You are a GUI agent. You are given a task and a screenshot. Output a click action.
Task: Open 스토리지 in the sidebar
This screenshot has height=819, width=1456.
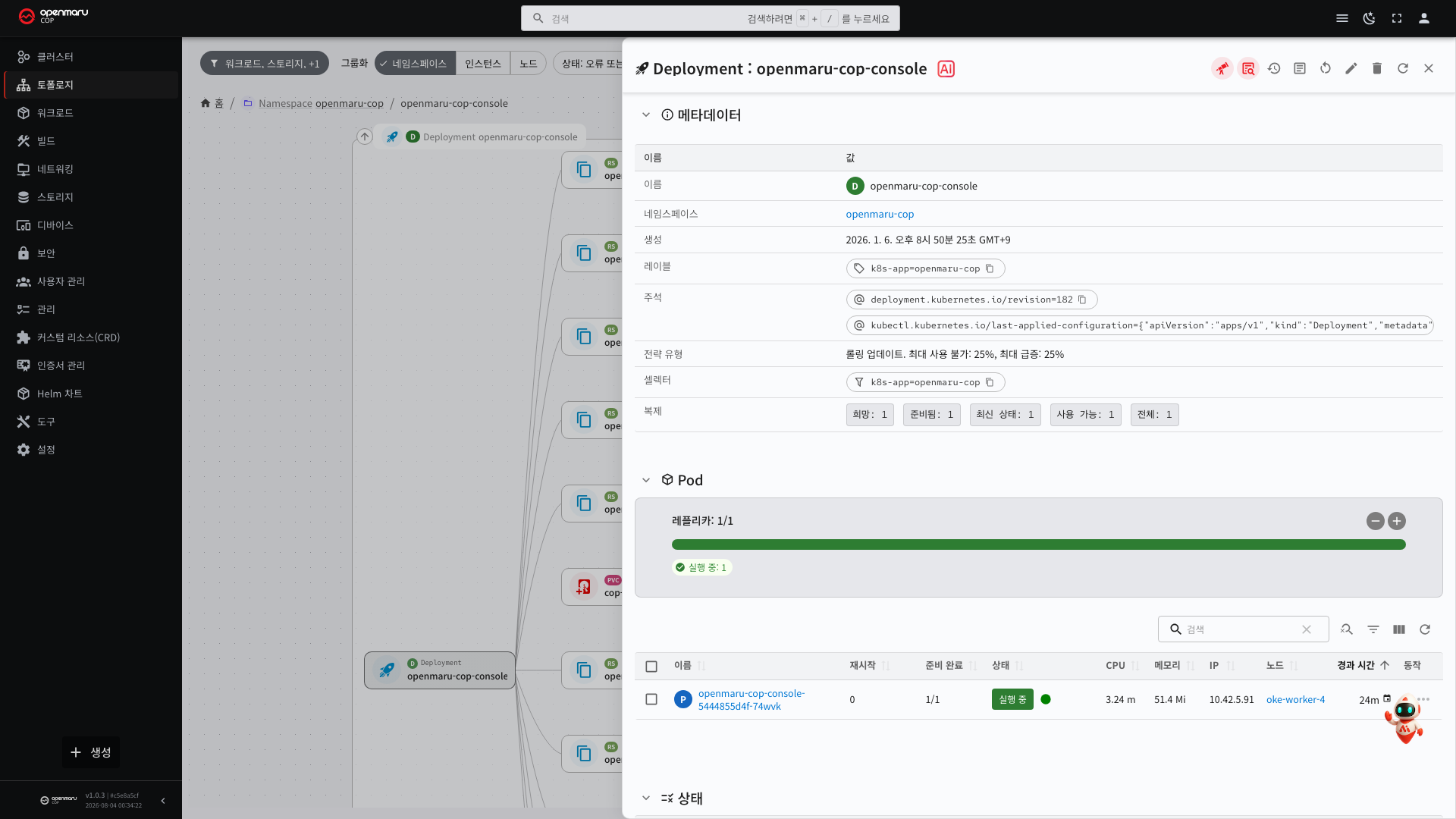91,197
